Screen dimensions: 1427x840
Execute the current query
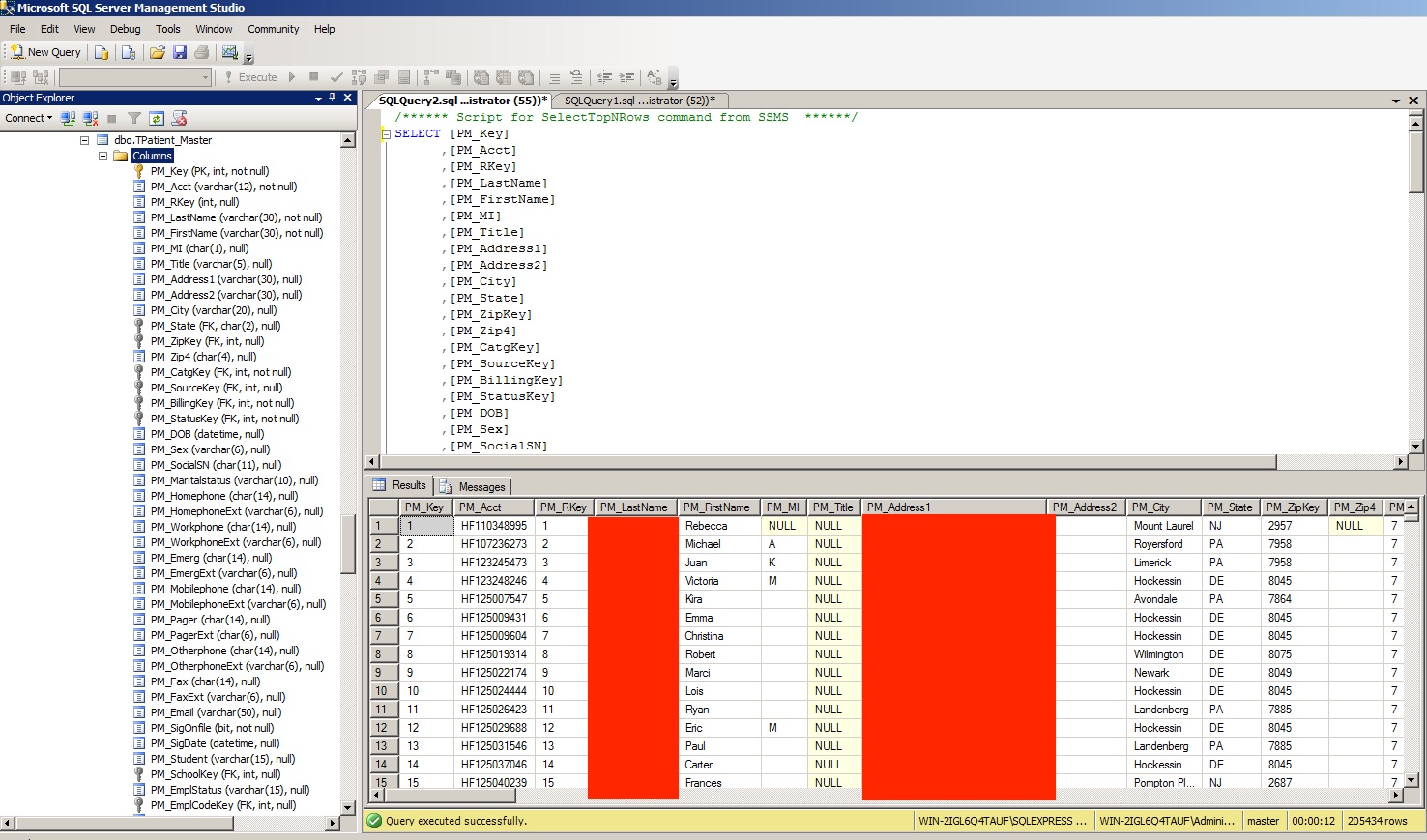pyautogui.click(x=250, y=76)
